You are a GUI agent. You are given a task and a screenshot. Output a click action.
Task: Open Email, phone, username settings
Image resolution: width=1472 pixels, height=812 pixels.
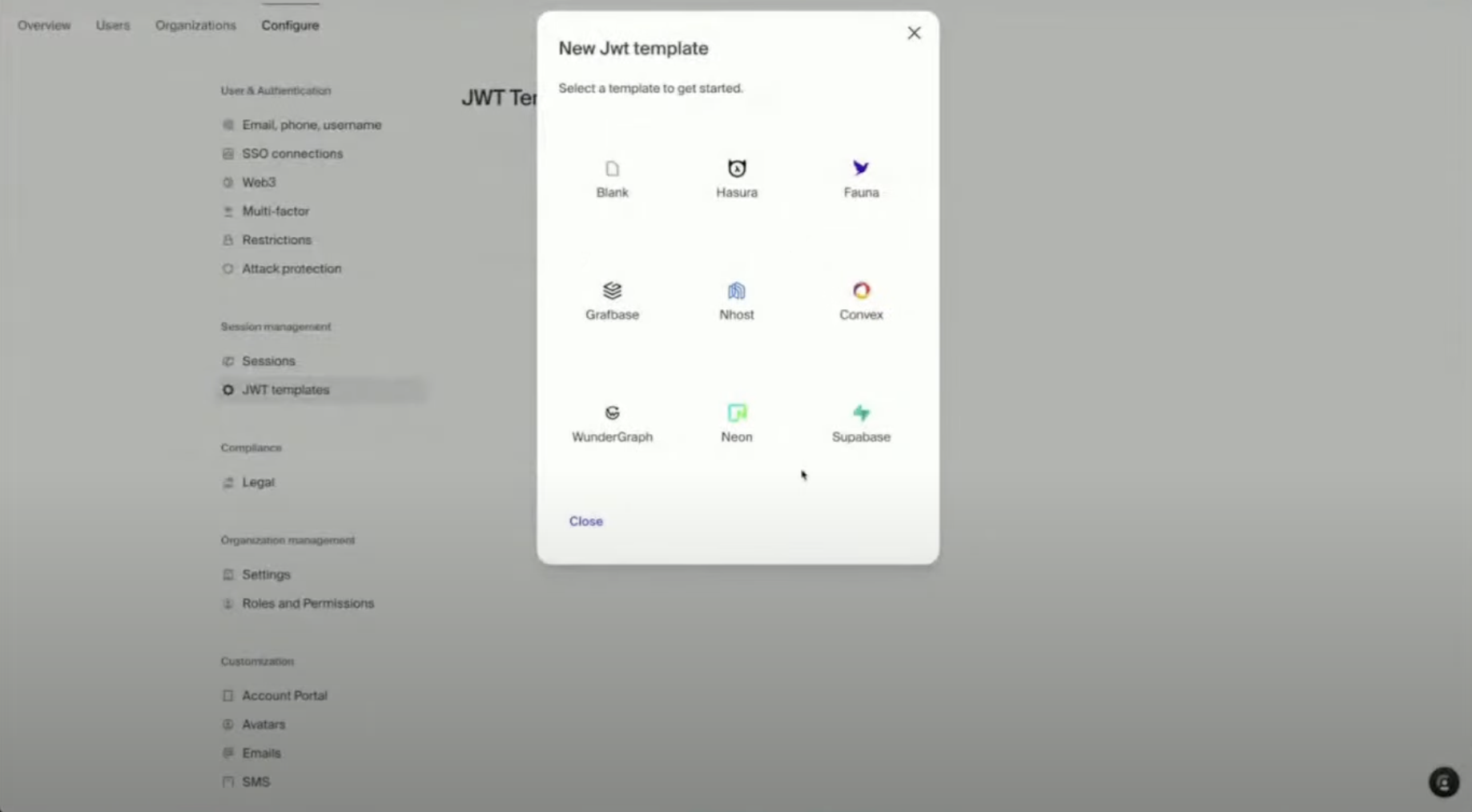tap(312, 125)
